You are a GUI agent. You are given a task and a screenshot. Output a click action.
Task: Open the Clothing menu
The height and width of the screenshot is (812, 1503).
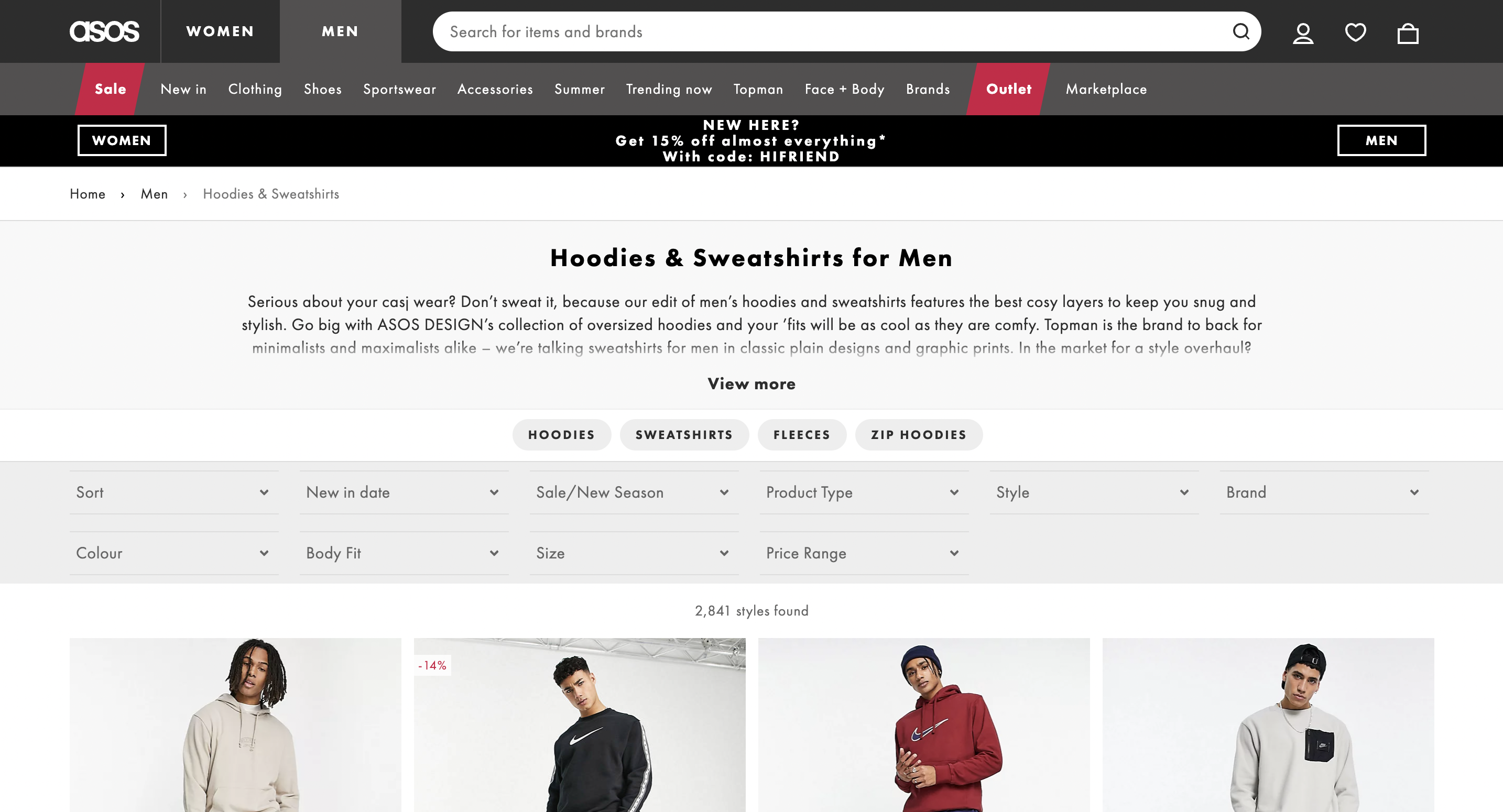coord(255,89)
